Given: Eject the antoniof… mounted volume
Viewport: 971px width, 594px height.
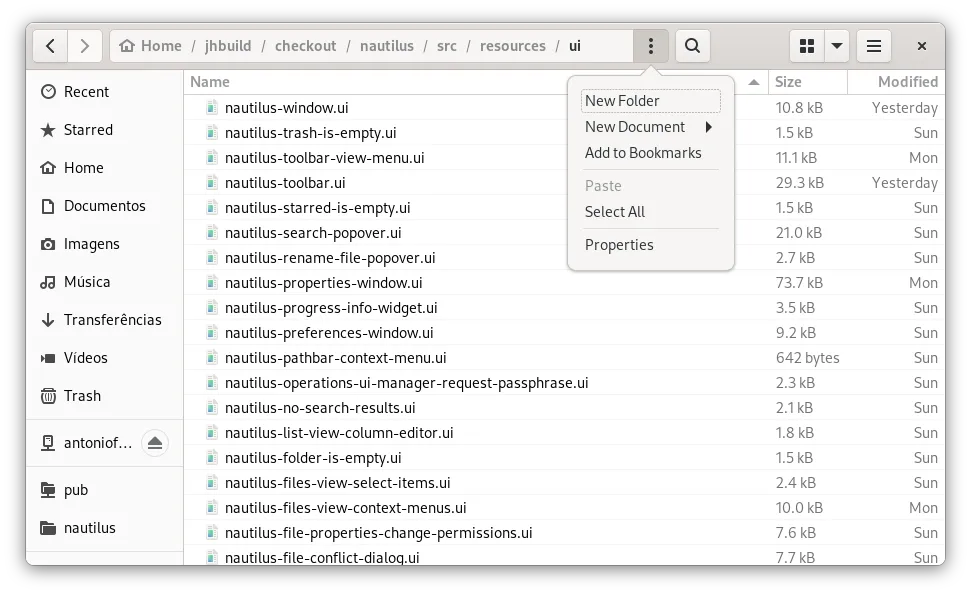Looking at the screenshot, I should 154,443.
